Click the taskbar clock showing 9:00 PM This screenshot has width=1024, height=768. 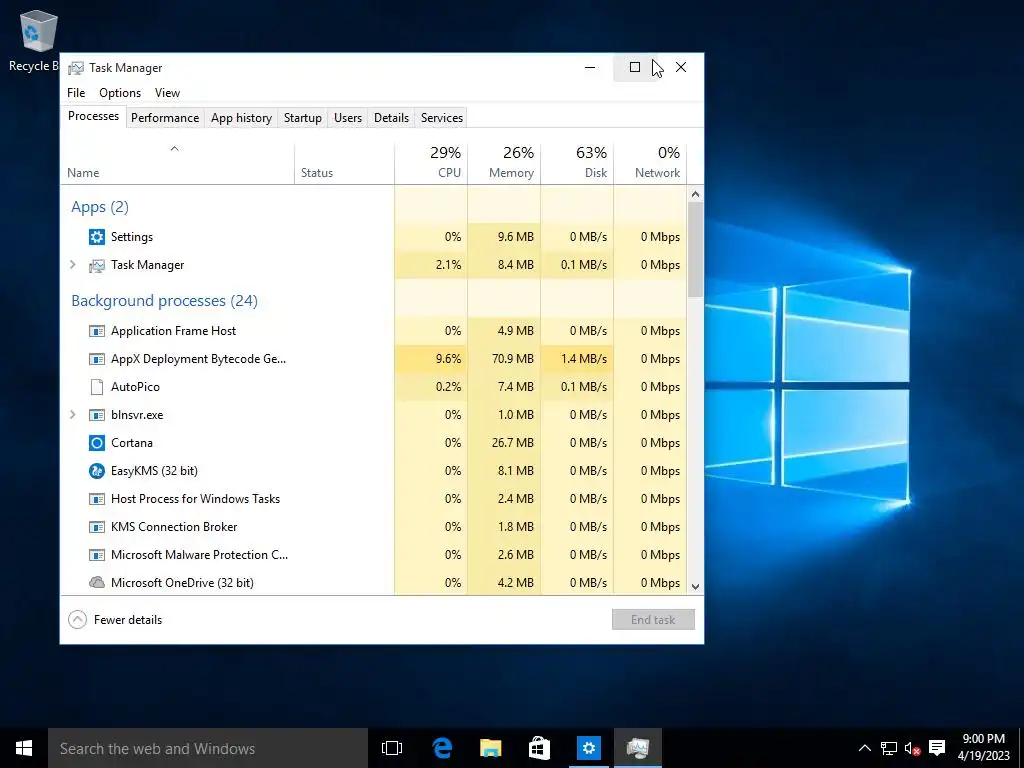pyautogui.click(x=984, y=748)
